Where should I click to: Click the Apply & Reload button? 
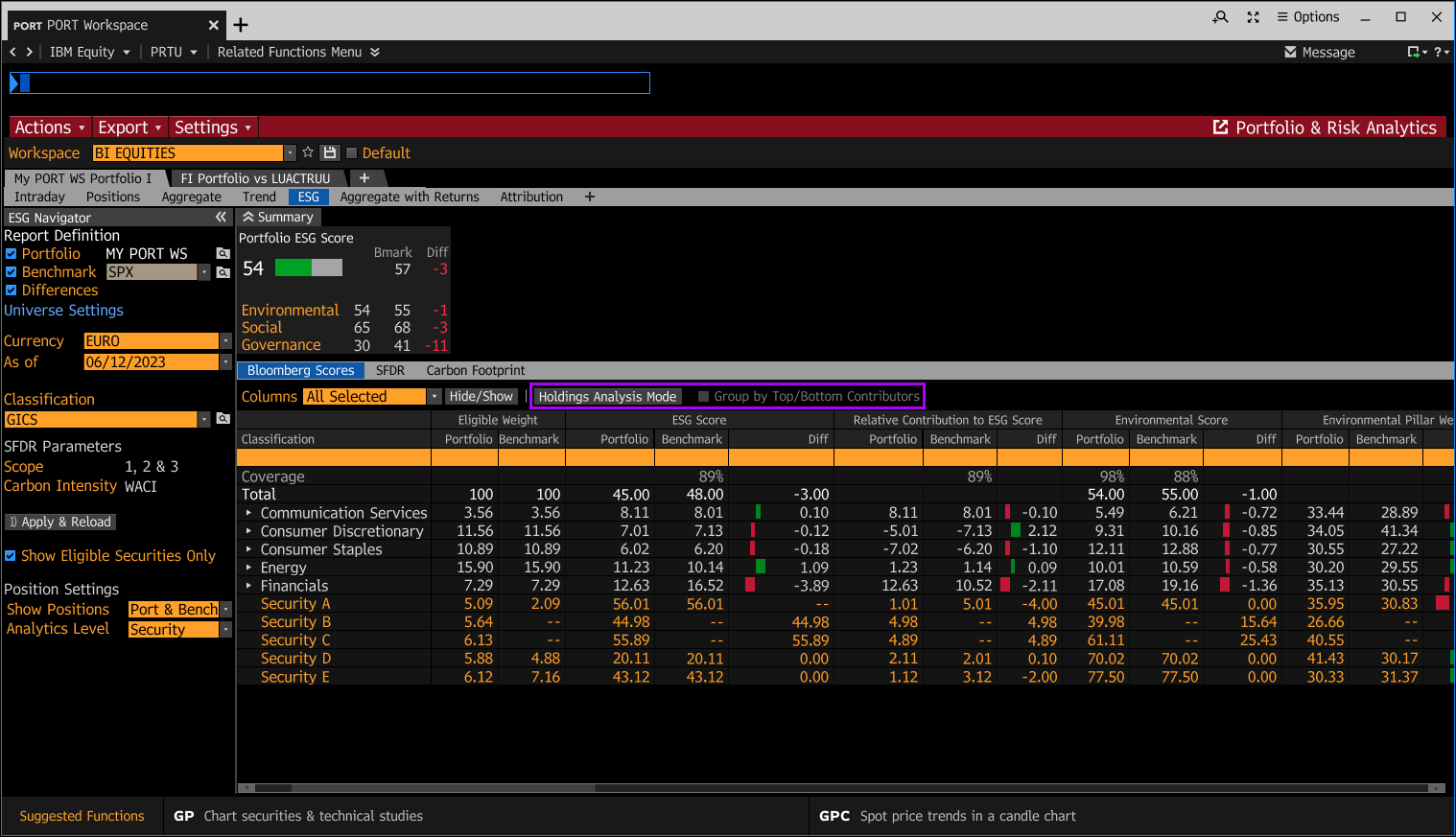coord(60,522)
